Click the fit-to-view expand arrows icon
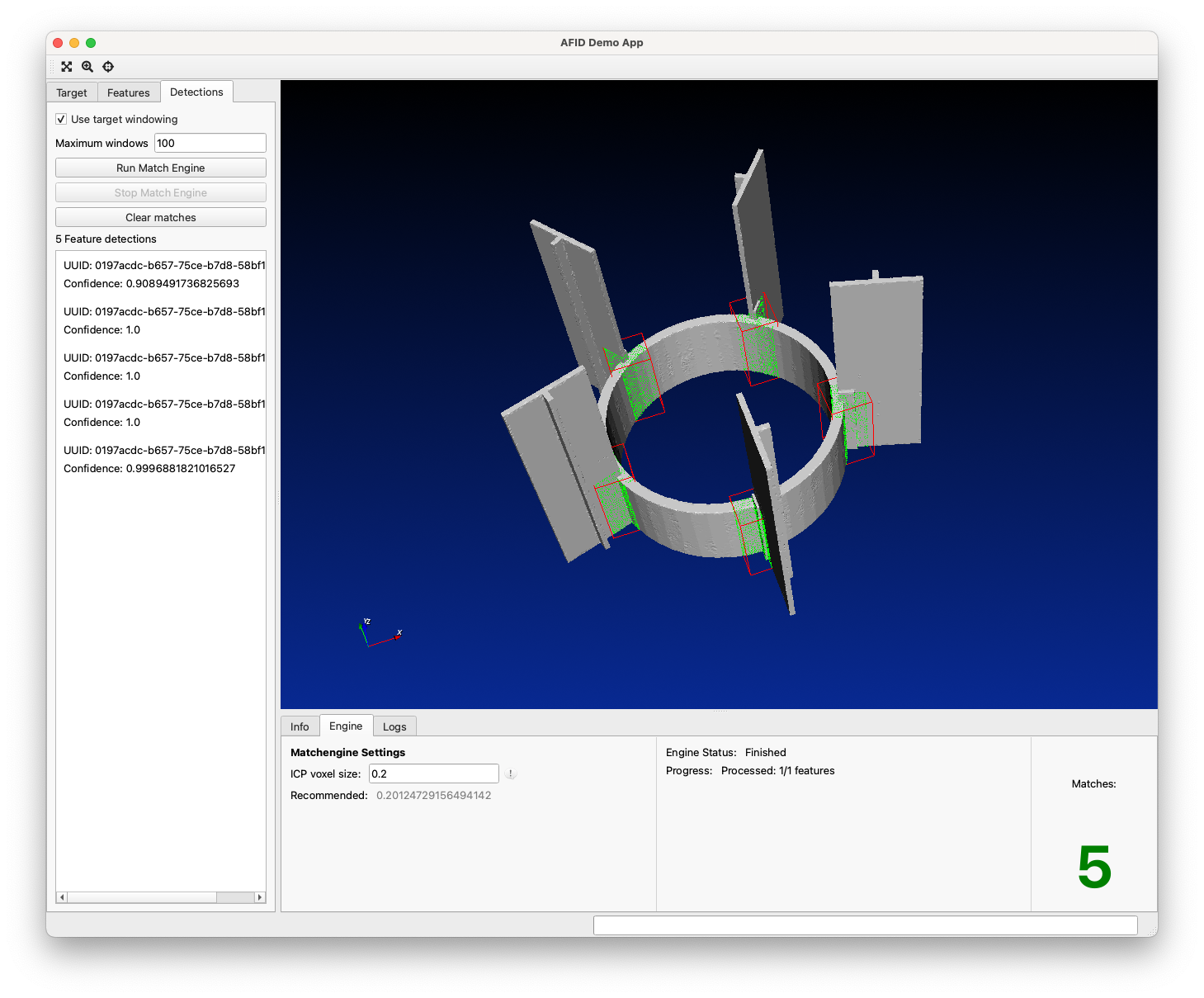The width and height of the screenshot is (1204, 998). 67,67
